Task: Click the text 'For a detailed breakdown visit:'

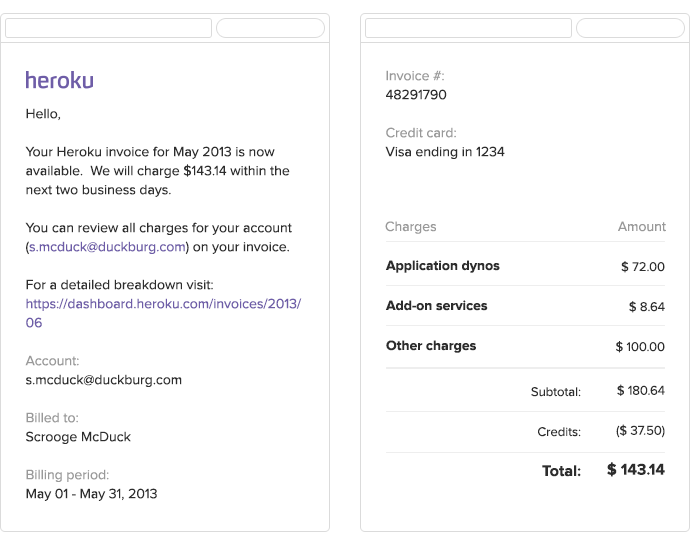Action: [x=119, y=285]
